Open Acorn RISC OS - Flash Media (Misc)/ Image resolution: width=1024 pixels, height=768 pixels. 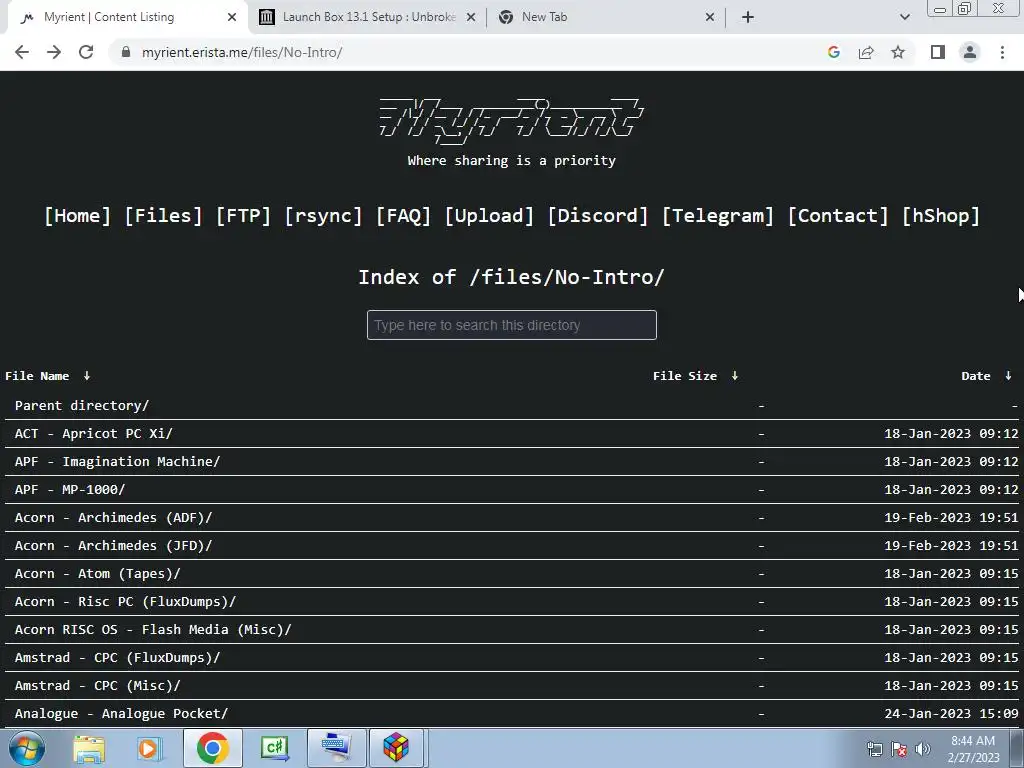(153, 630)
